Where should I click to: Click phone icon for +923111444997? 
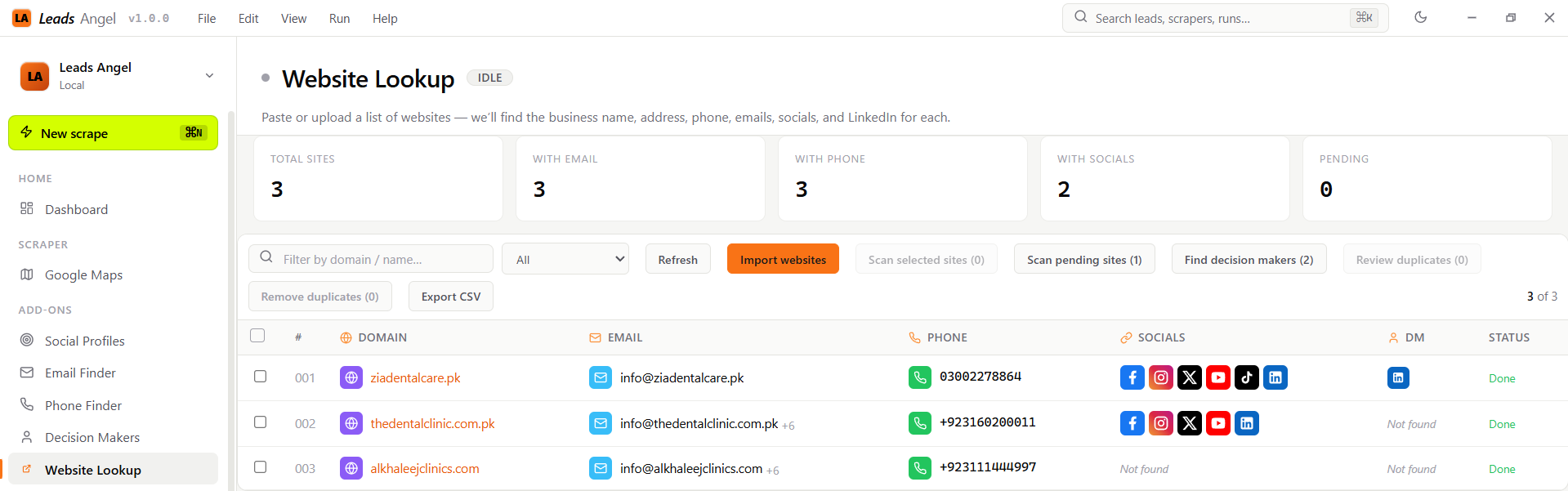920,468
